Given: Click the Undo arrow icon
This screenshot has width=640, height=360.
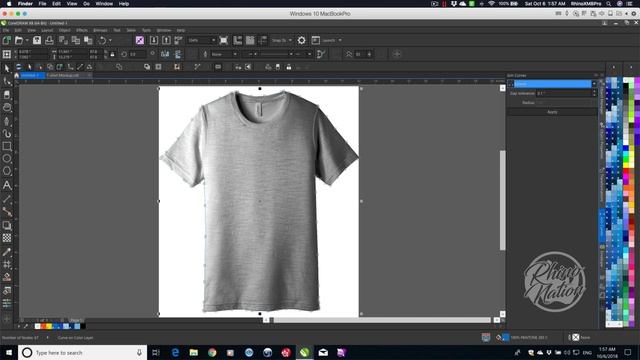Looking at the screenshot, I should pyautogui.click(x=102, y=40).
